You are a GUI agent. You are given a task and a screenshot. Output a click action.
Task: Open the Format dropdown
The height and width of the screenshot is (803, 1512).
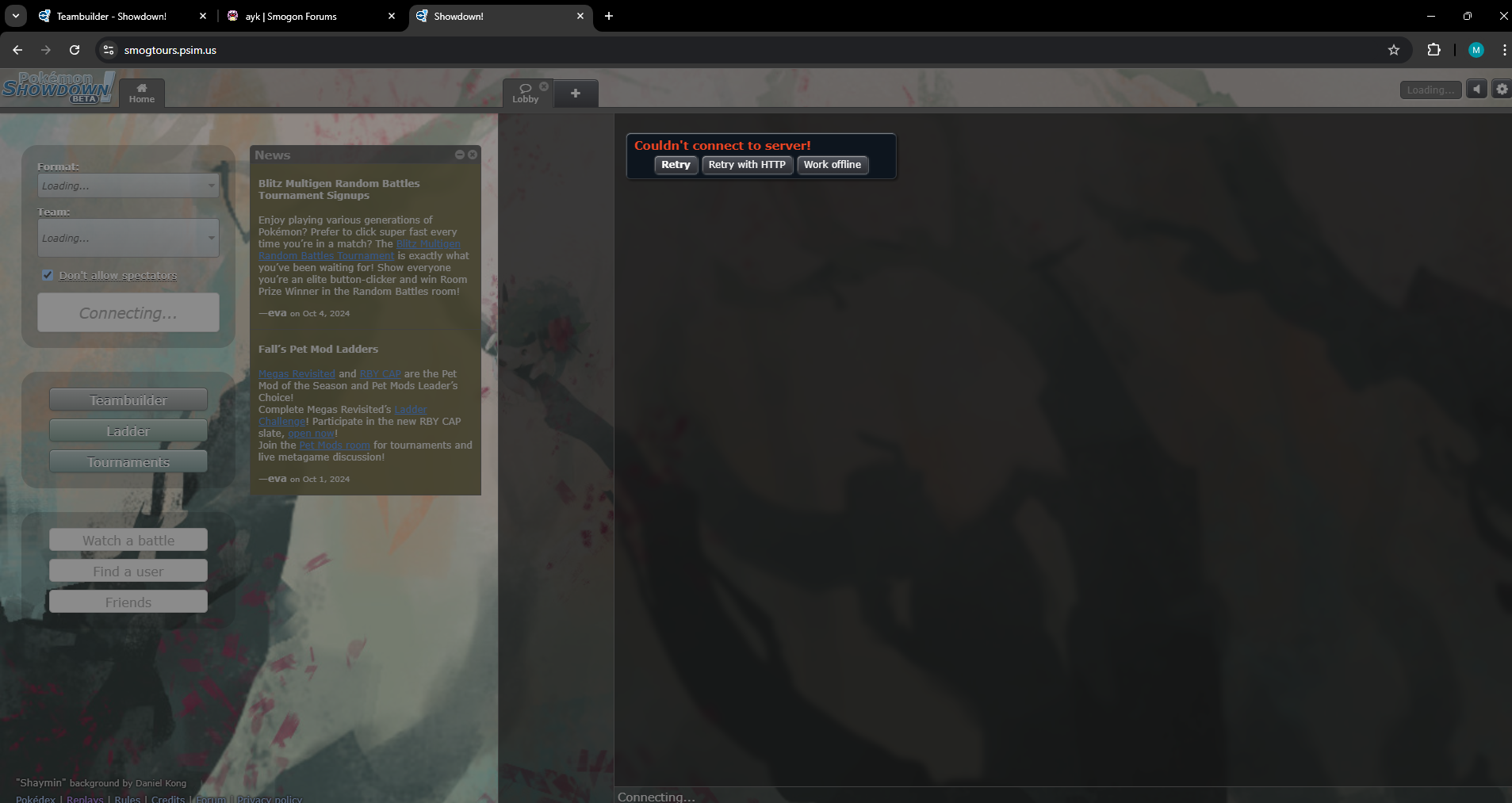click(x=128, y=185)
